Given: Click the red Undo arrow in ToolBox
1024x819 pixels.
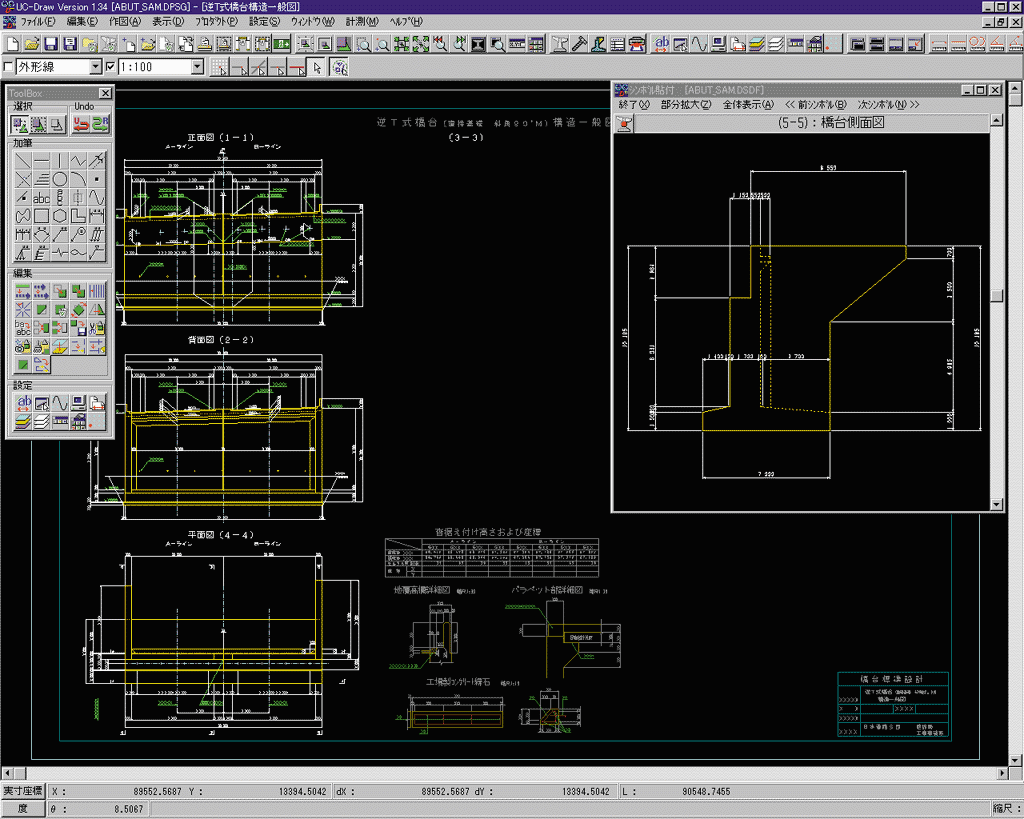Looking at the screenshot, I should pyautogui.click(x=81, y=124).
